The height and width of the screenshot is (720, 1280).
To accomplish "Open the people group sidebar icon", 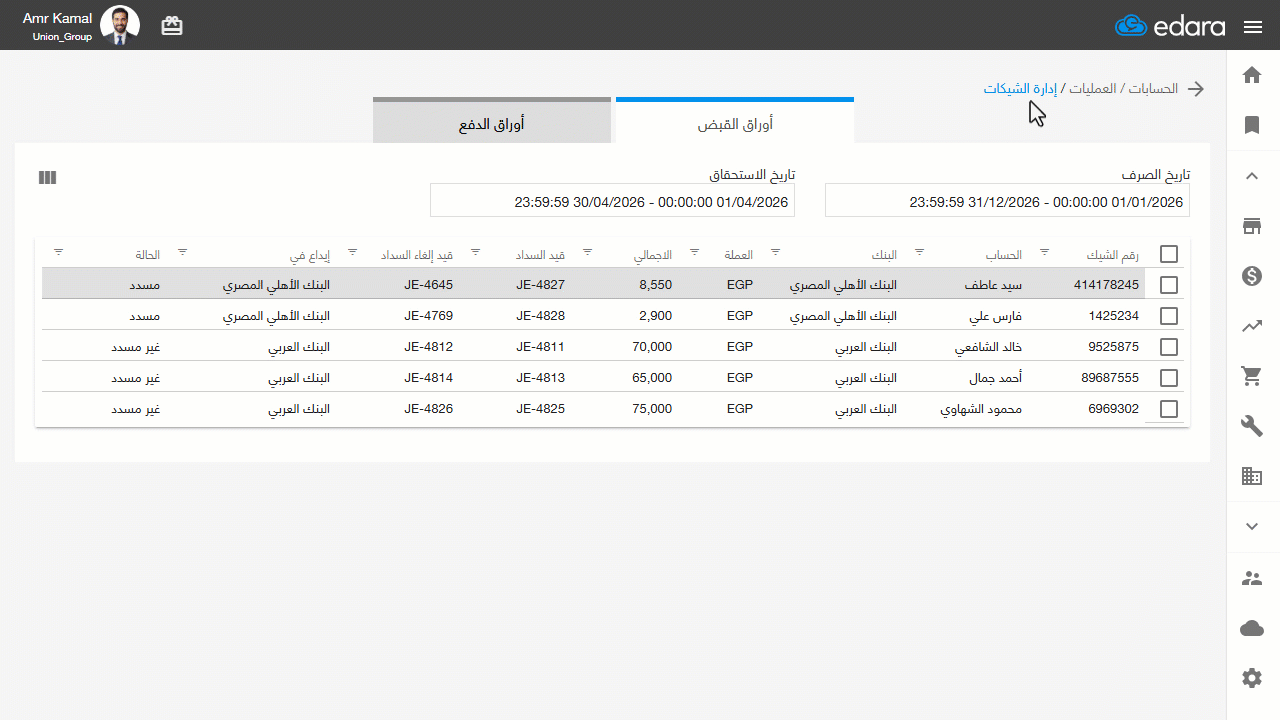I will (1251, 578).
